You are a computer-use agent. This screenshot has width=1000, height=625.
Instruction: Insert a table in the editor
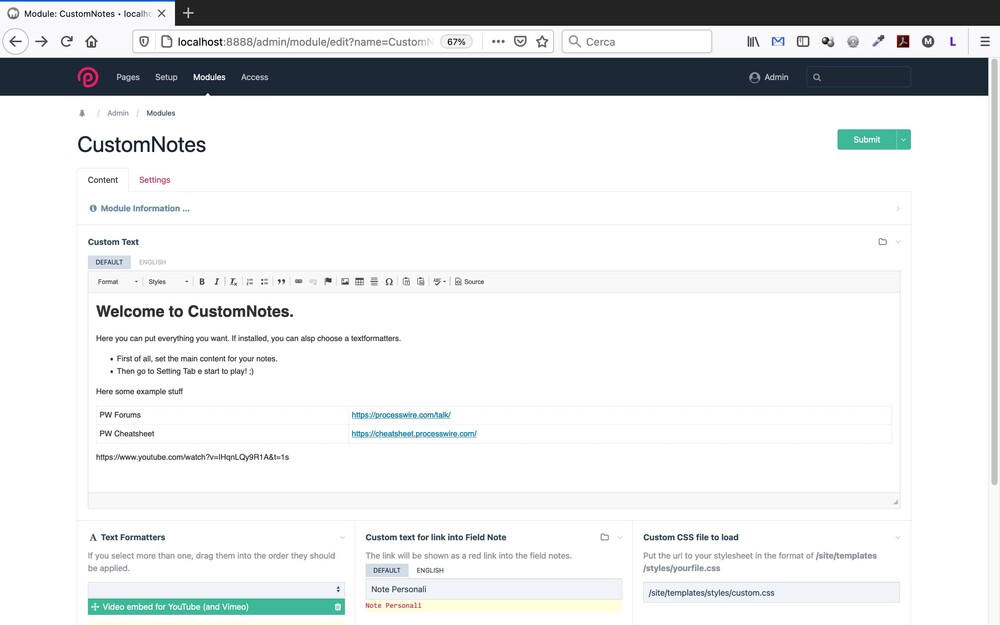pos(359,282)
